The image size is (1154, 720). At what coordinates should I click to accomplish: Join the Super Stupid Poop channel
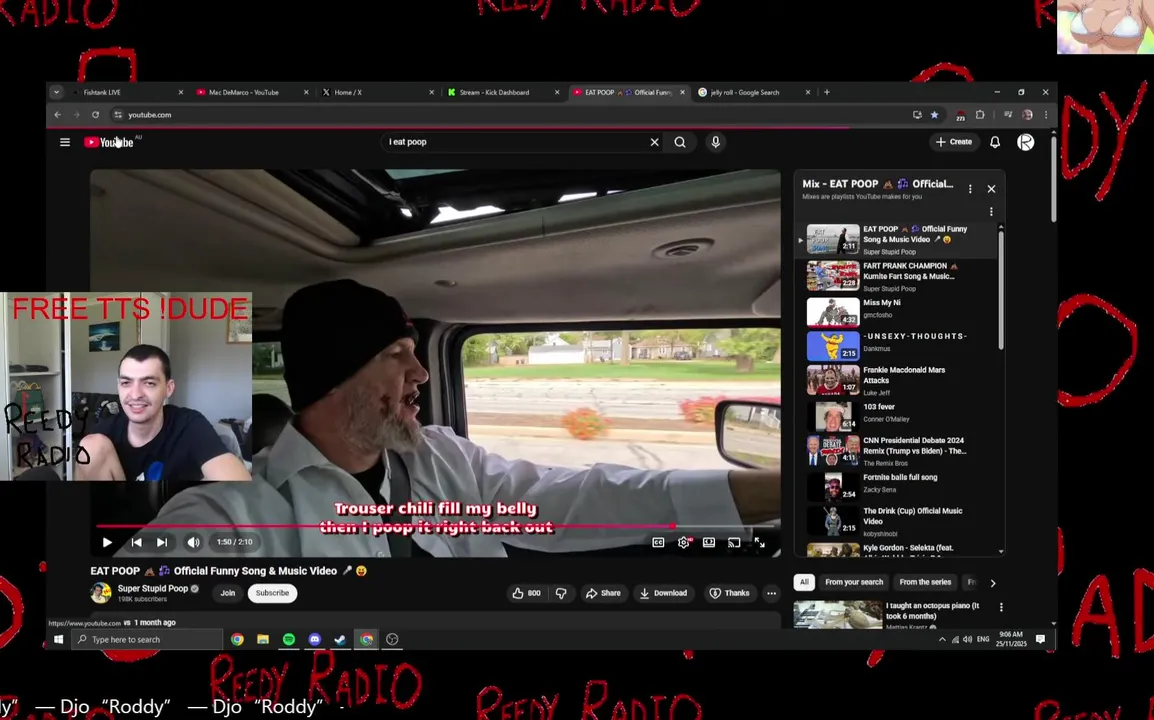[x=228, y=593]
